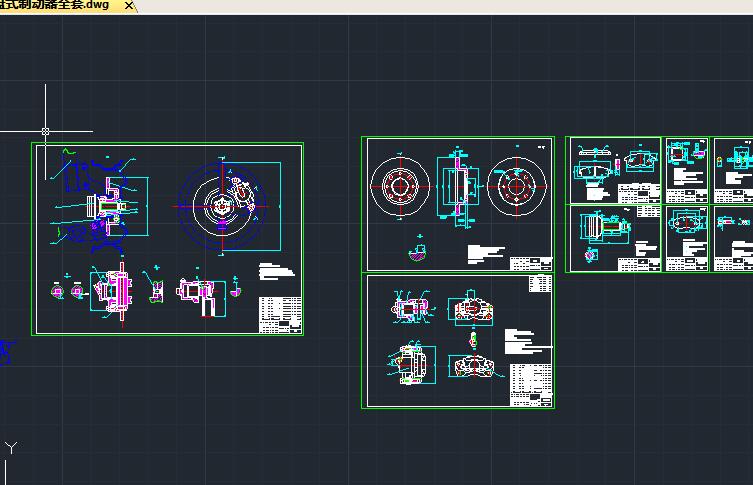Click the blue circular wheel front view
Viewport: 753px width, 485px height.
point(222,206)
